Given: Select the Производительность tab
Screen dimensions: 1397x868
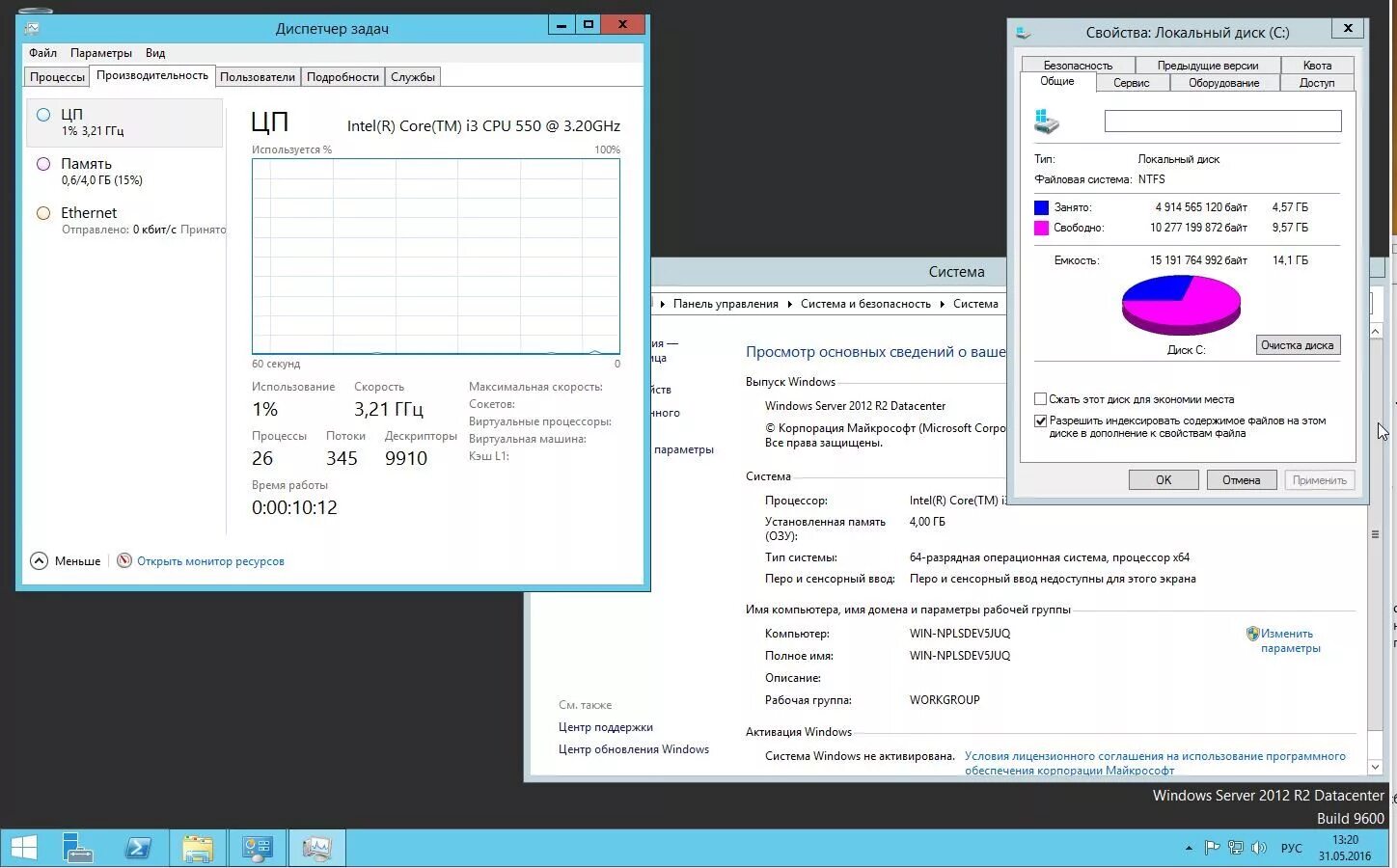Looking at the screenshot, I should [x=151, y=75].
